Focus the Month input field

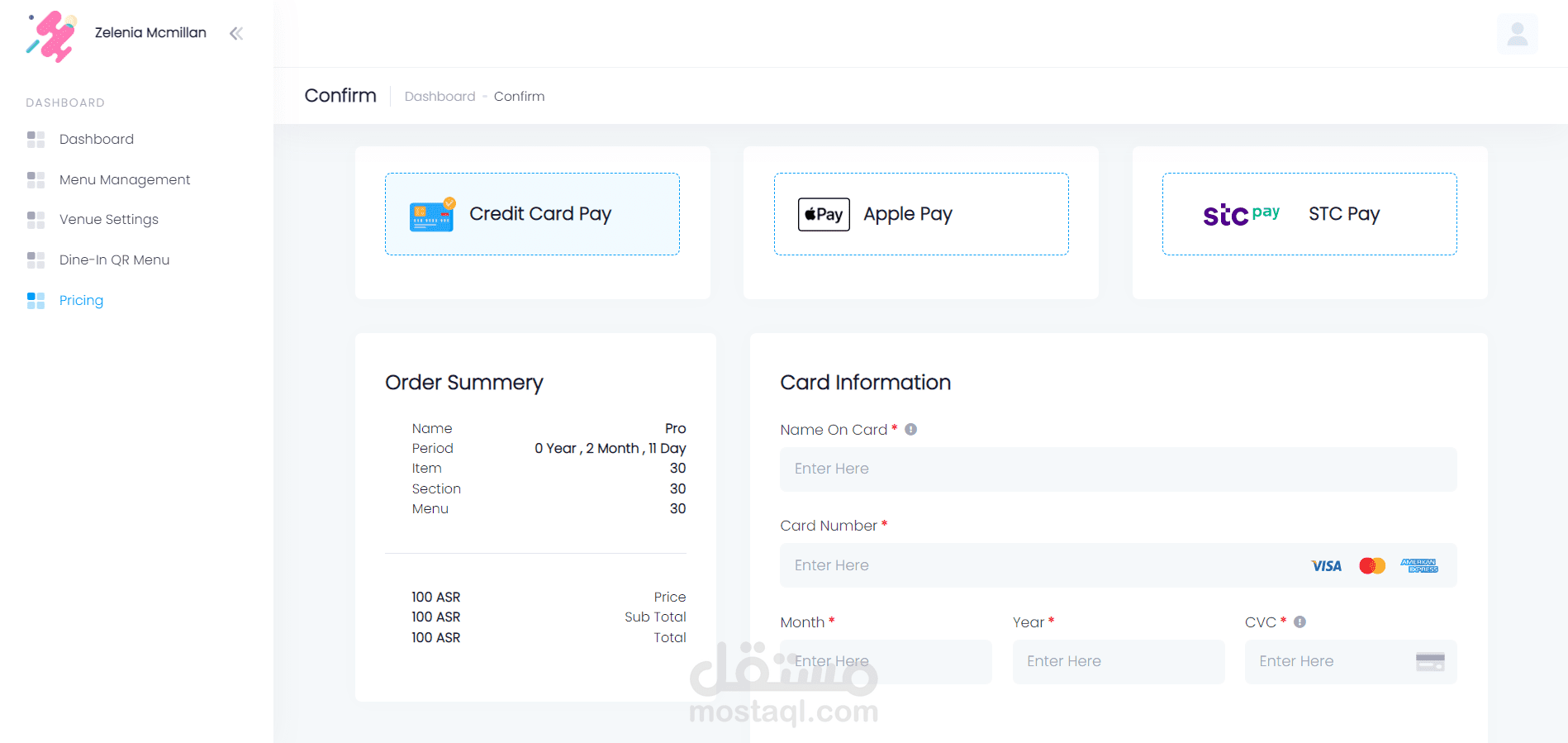886,662
